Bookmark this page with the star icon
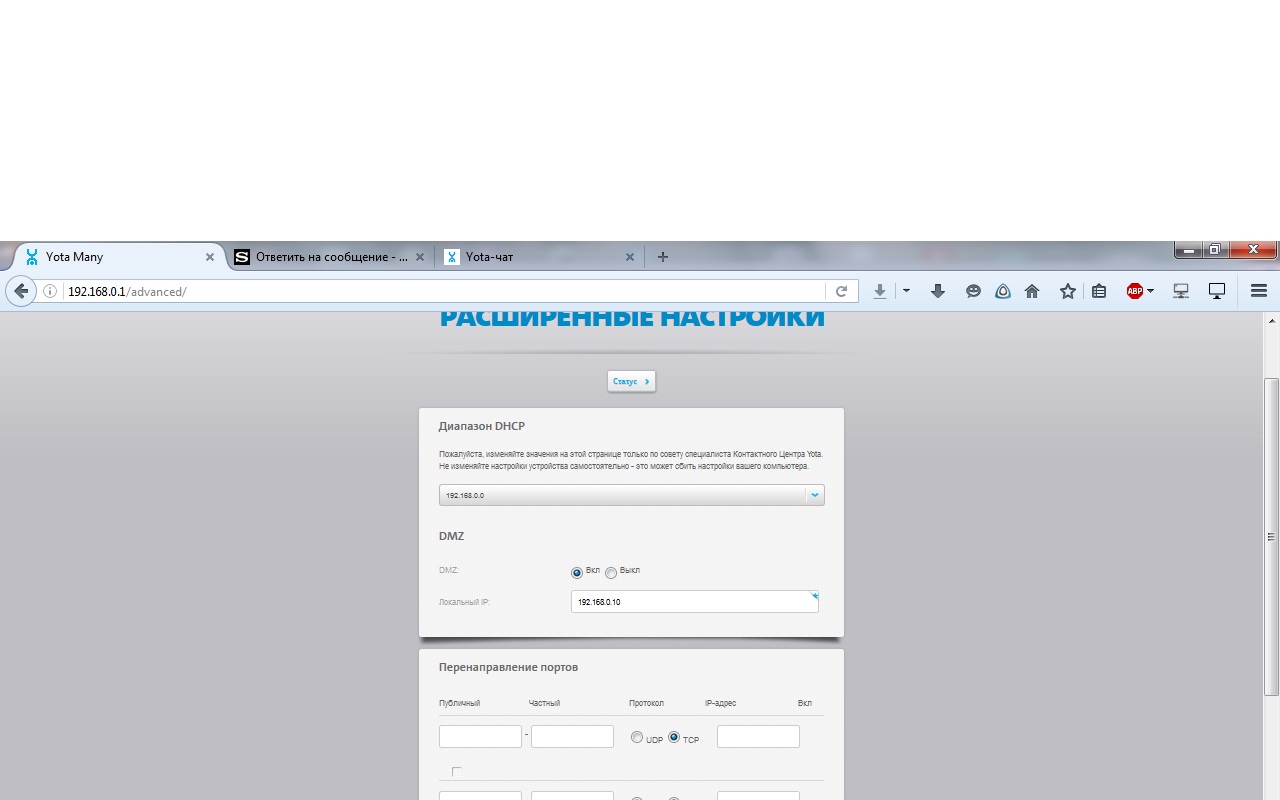The width and height of the screenshot is (1280, 800). (1067, 291)
